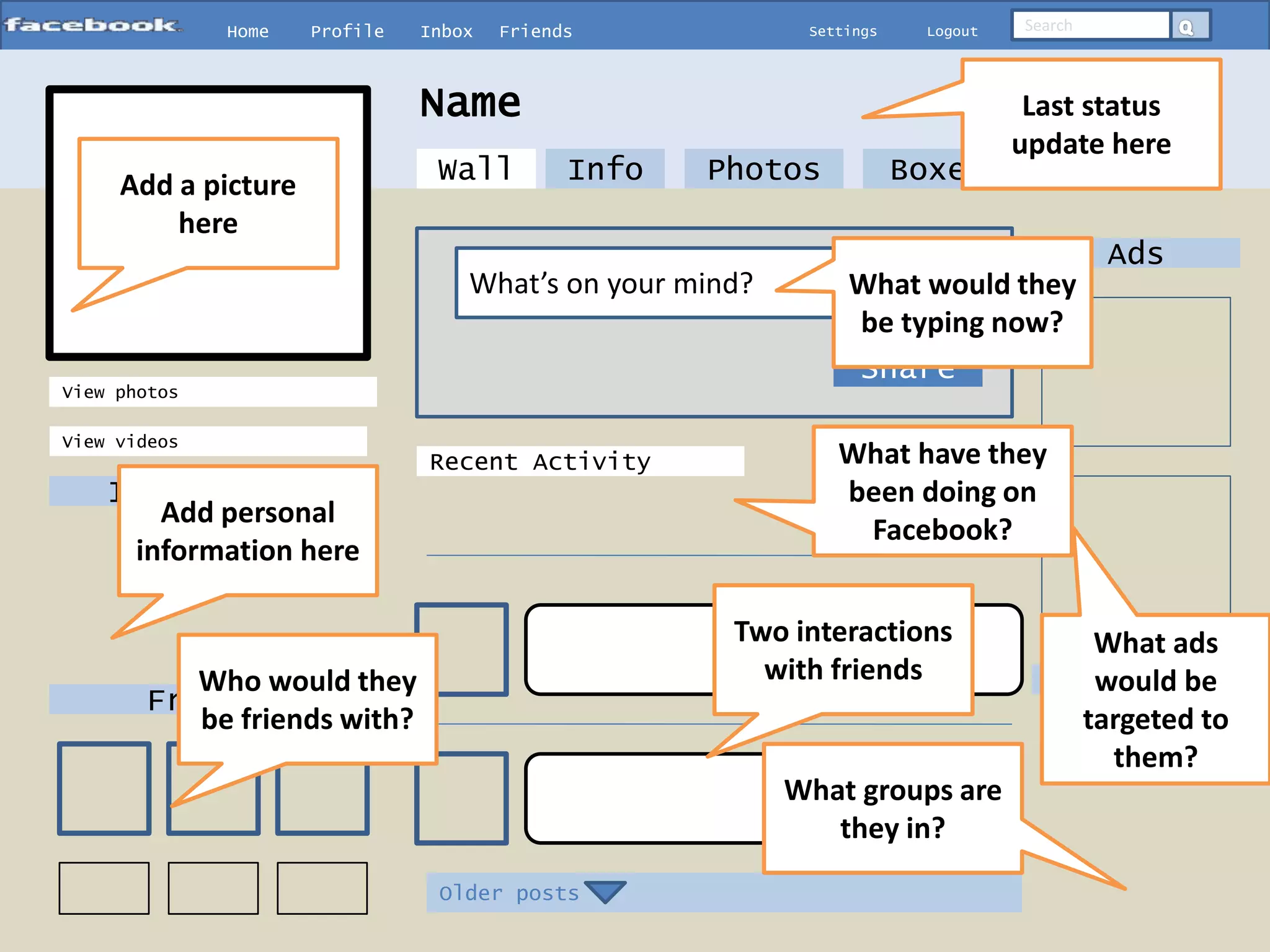
Task: Open Friends in top navigation
Action: click(536, 32)
